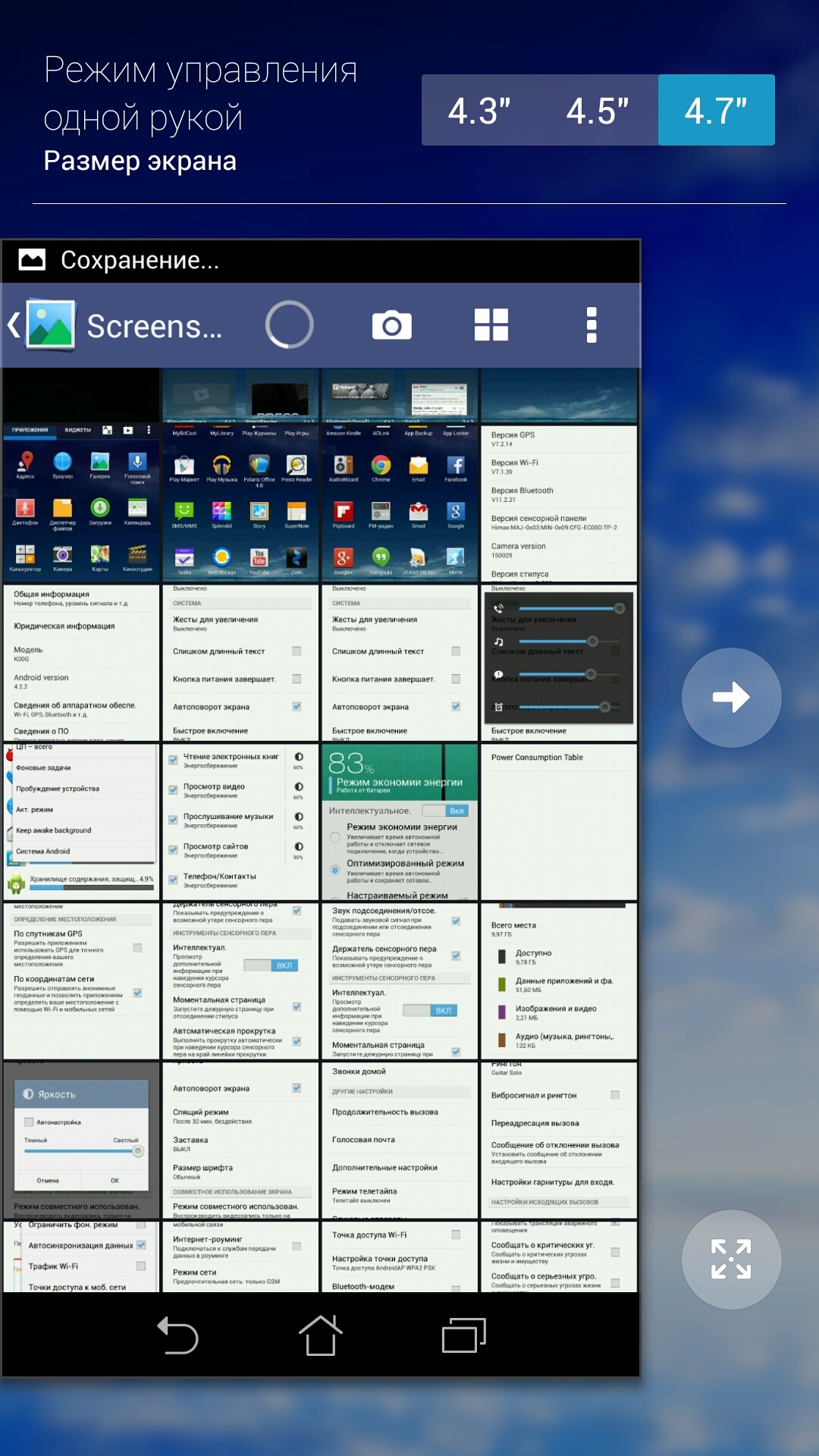Screen dimensions: 819x1456
Task: Expand the Screens... album title
Action: [155, 326]
